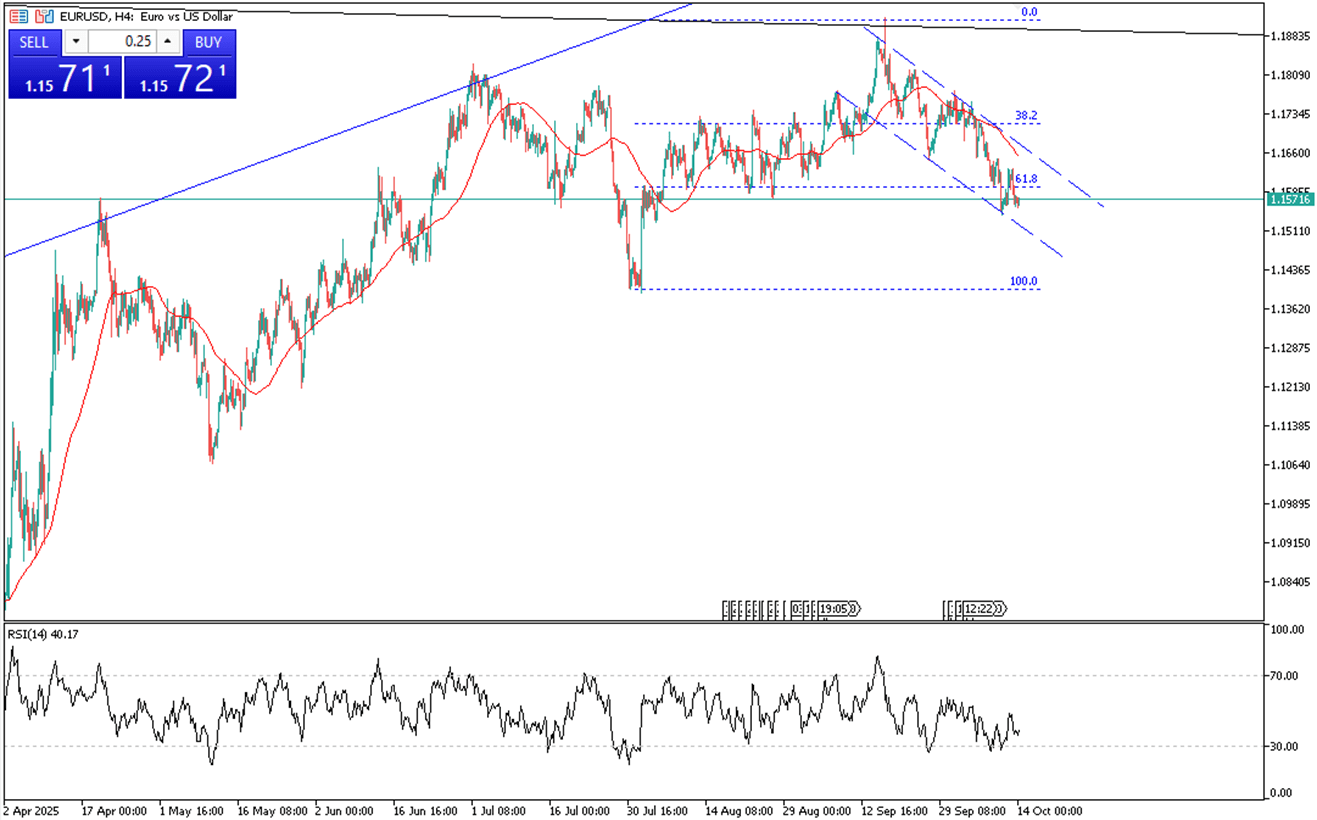
Task: Click the 2 Apr 2025 date label
Action: point(32,810)
